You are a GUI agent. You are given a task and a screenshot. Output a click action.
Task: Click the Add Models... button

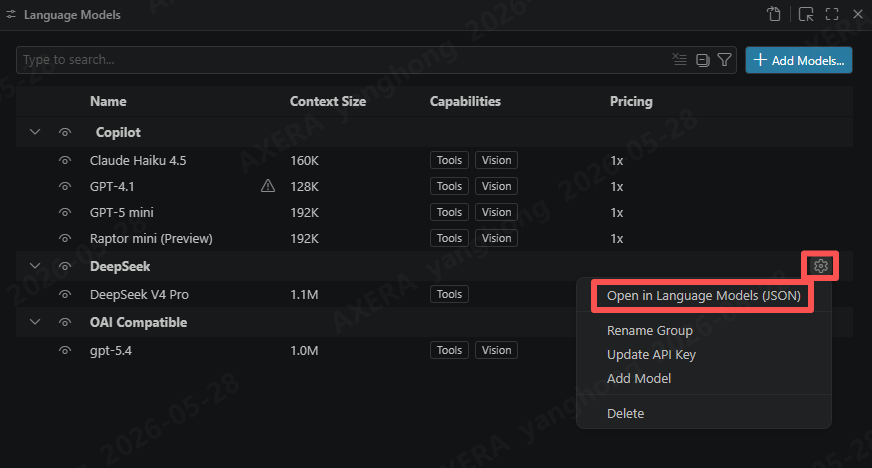coord(799,60)
